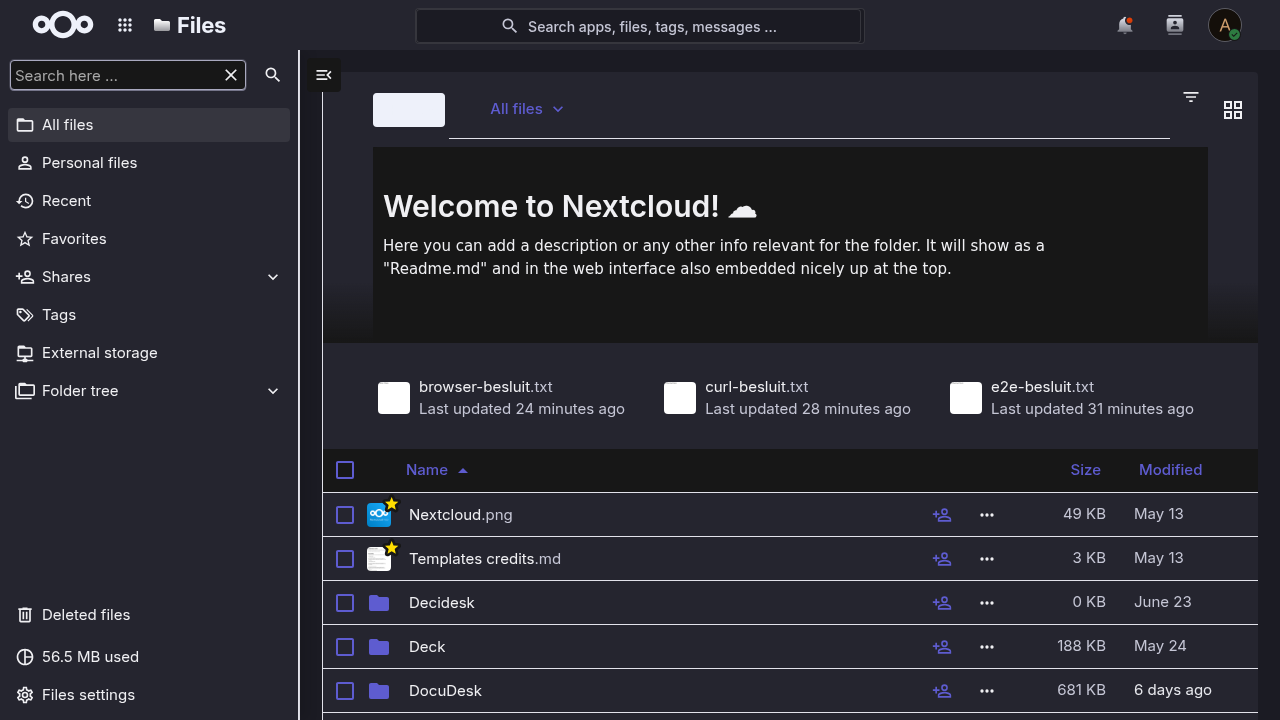Viewport: 1280px width, 720px height.
Task: Share the Decidesk folder
Action: [942, 603]
